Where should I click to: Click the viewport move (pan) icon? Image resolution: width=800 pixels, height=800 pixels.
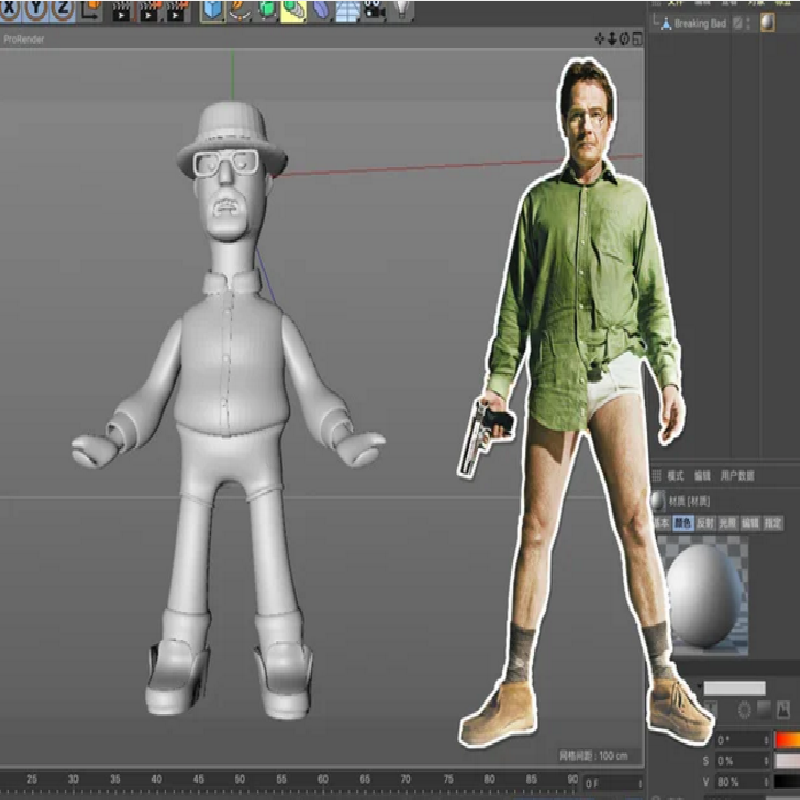tap(599, 39)
